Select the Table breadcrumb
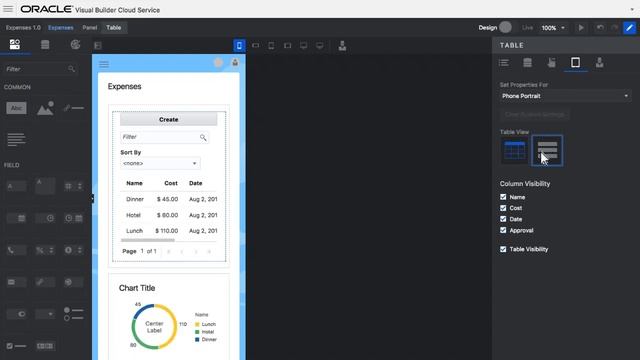Image resolution: width=640 pixels, height=360 pixels. point(114,28)
